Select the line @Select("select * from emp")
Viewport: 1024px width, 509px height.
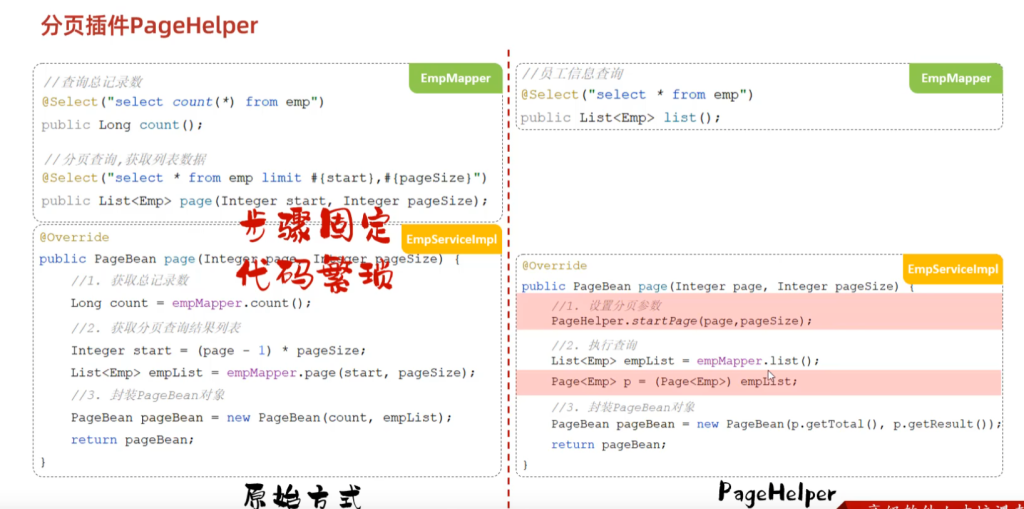(637, 95)
